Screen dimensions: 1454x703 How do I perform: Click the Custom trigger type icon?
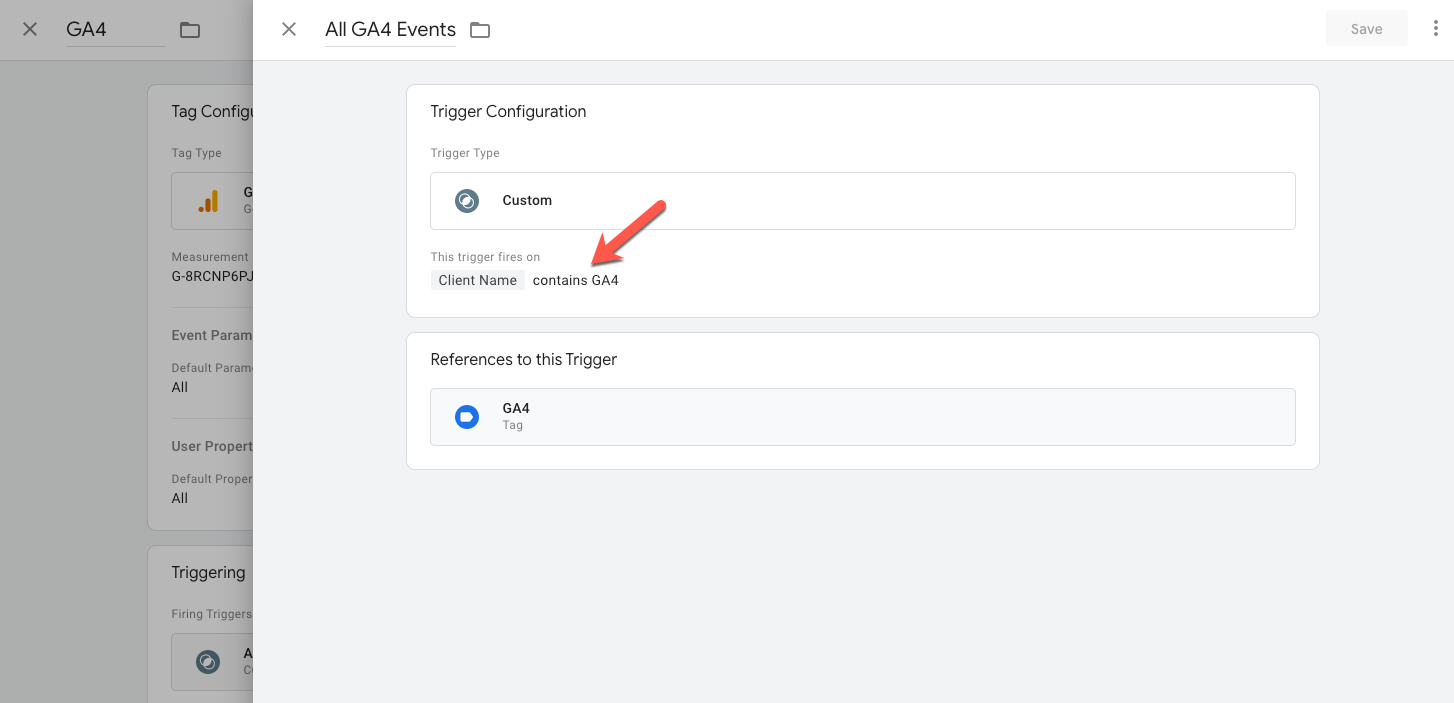coord(467,201)
